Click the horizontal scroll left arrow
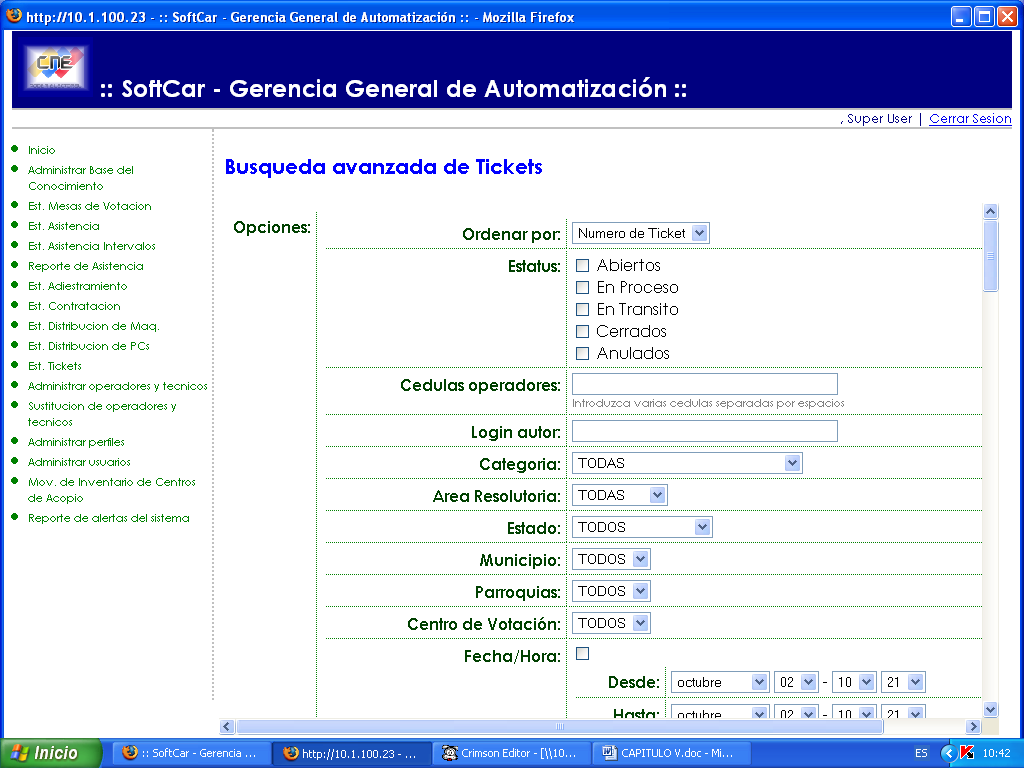1024x768 pixels. point(227,726)
